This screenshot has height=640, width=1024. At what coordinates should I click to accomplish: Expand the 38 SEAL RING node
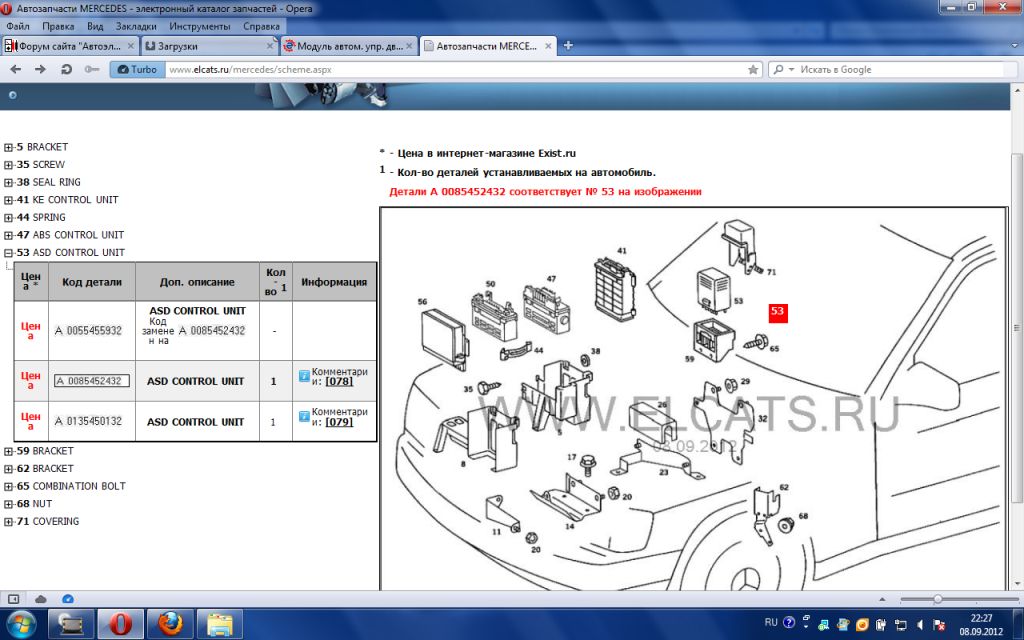[x=8, y=183]
